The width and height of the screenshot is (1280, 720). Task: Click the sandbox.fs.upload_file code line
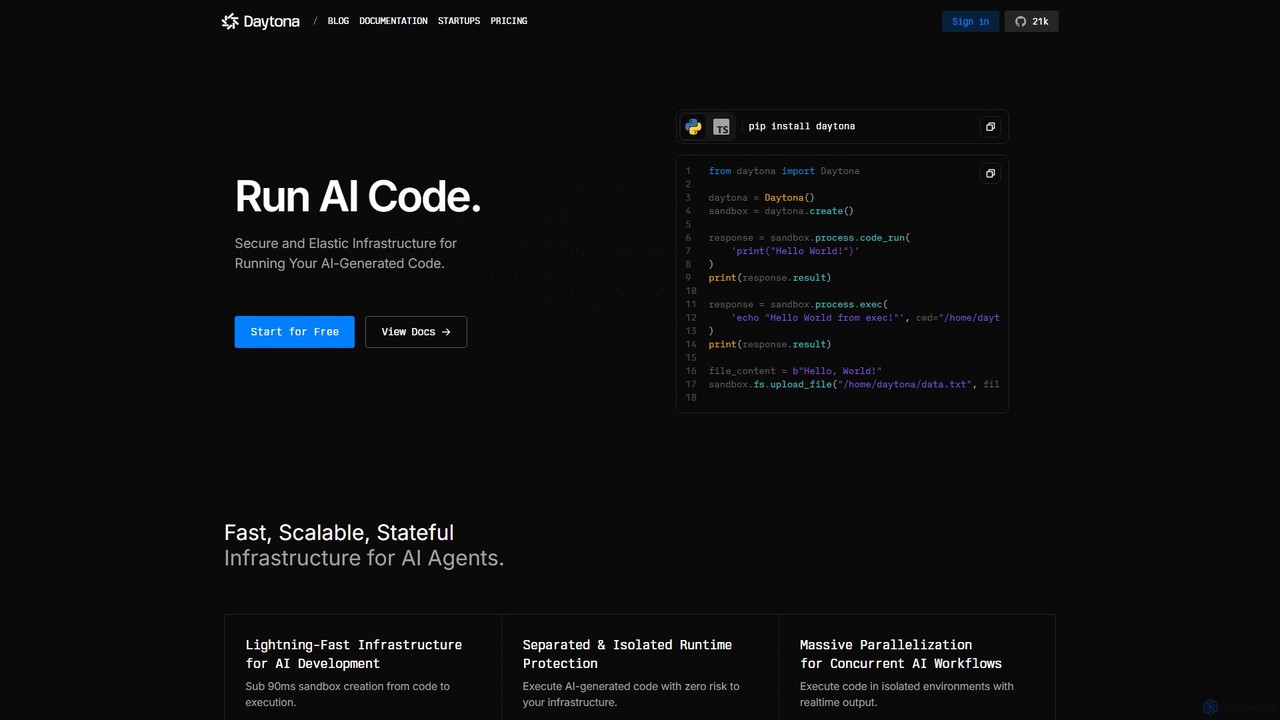[854, 384]
